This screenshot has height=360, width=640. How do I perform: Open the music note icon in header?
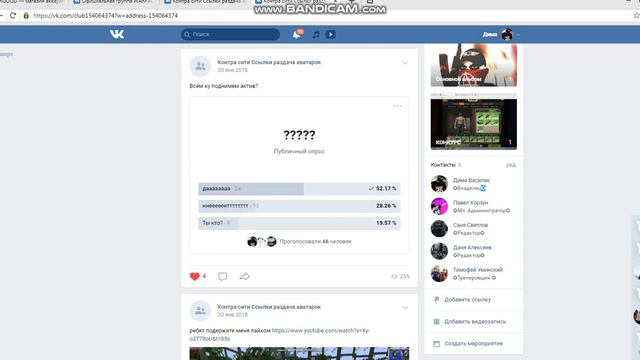316,35
